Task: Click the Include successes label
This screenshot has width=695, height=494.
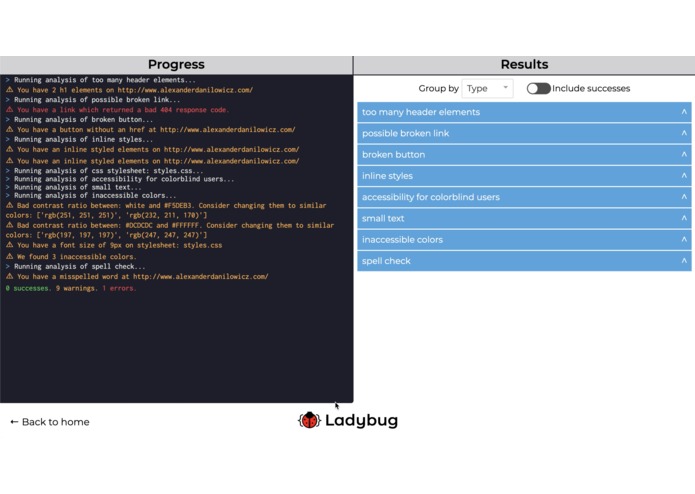Action: pos(591,89)
